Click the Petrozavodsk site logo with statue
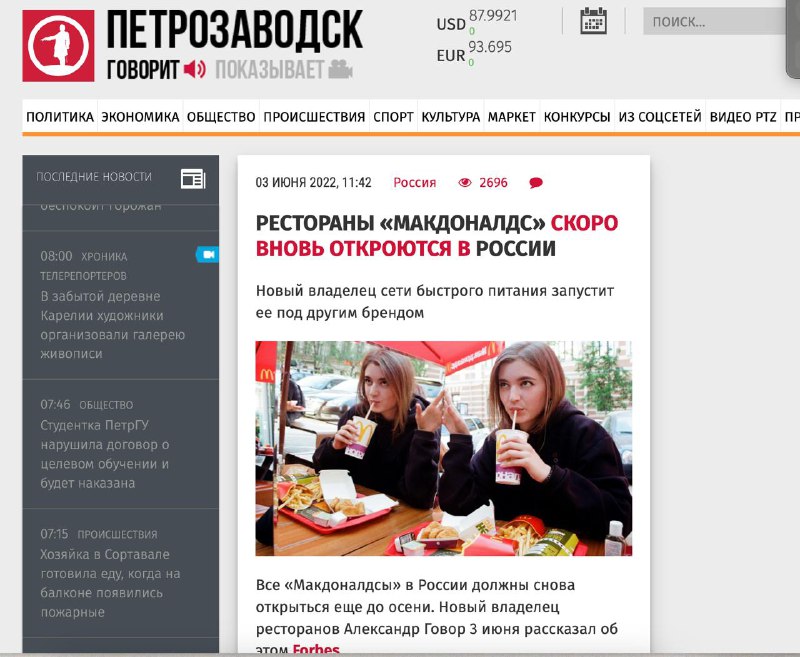 (x=58, y=45)
